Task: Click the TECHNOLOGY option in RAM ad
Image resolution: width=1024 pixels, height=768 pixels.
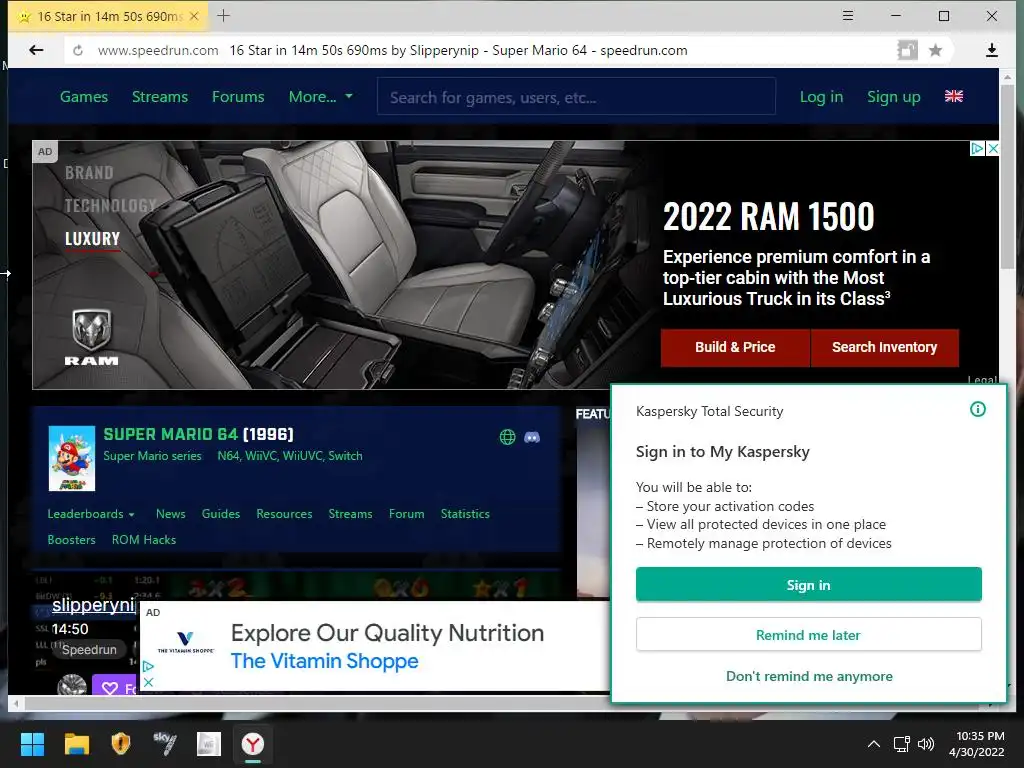Action: (x=110, y=206)
